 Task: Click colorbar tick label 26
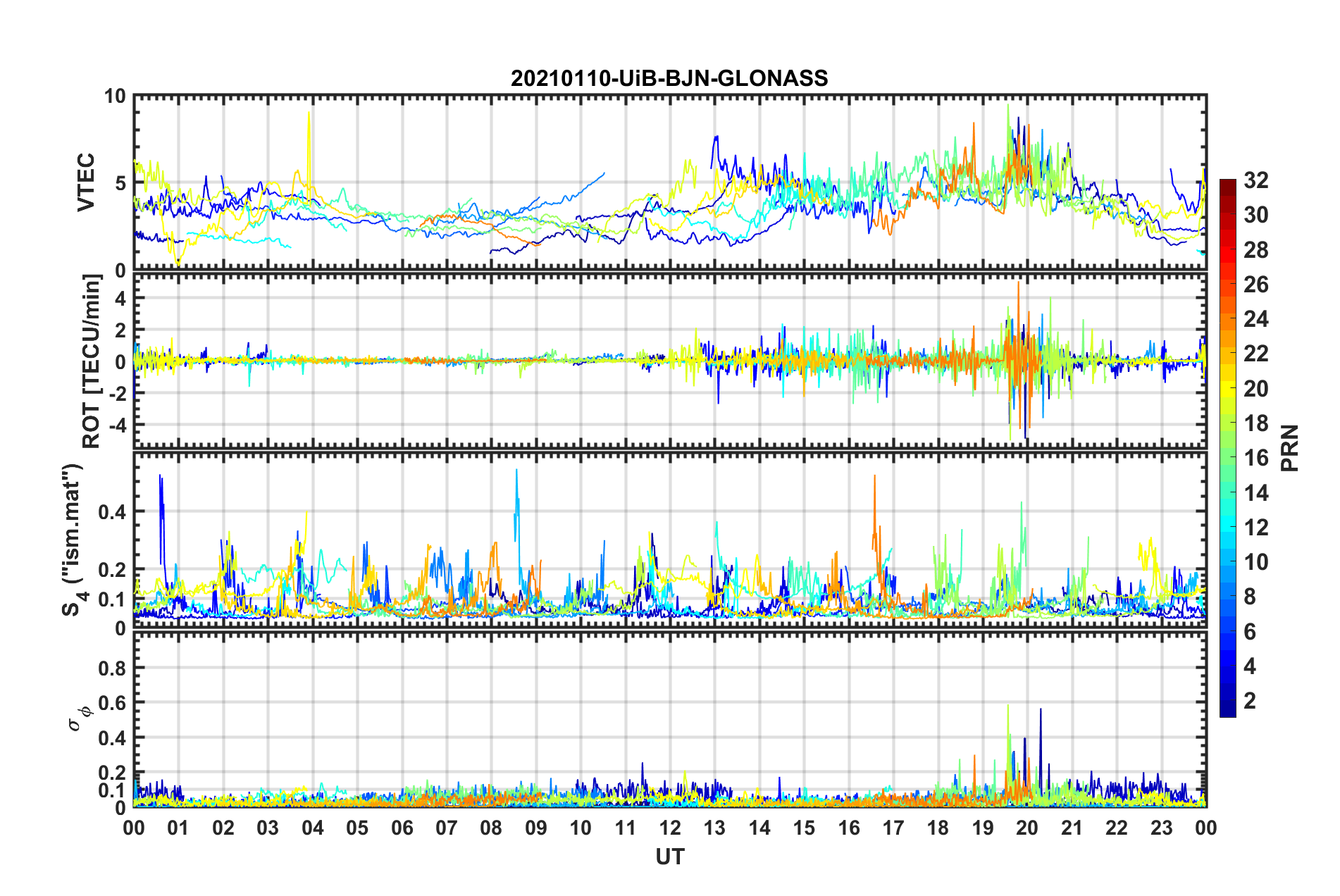(x=1255, y=285)
